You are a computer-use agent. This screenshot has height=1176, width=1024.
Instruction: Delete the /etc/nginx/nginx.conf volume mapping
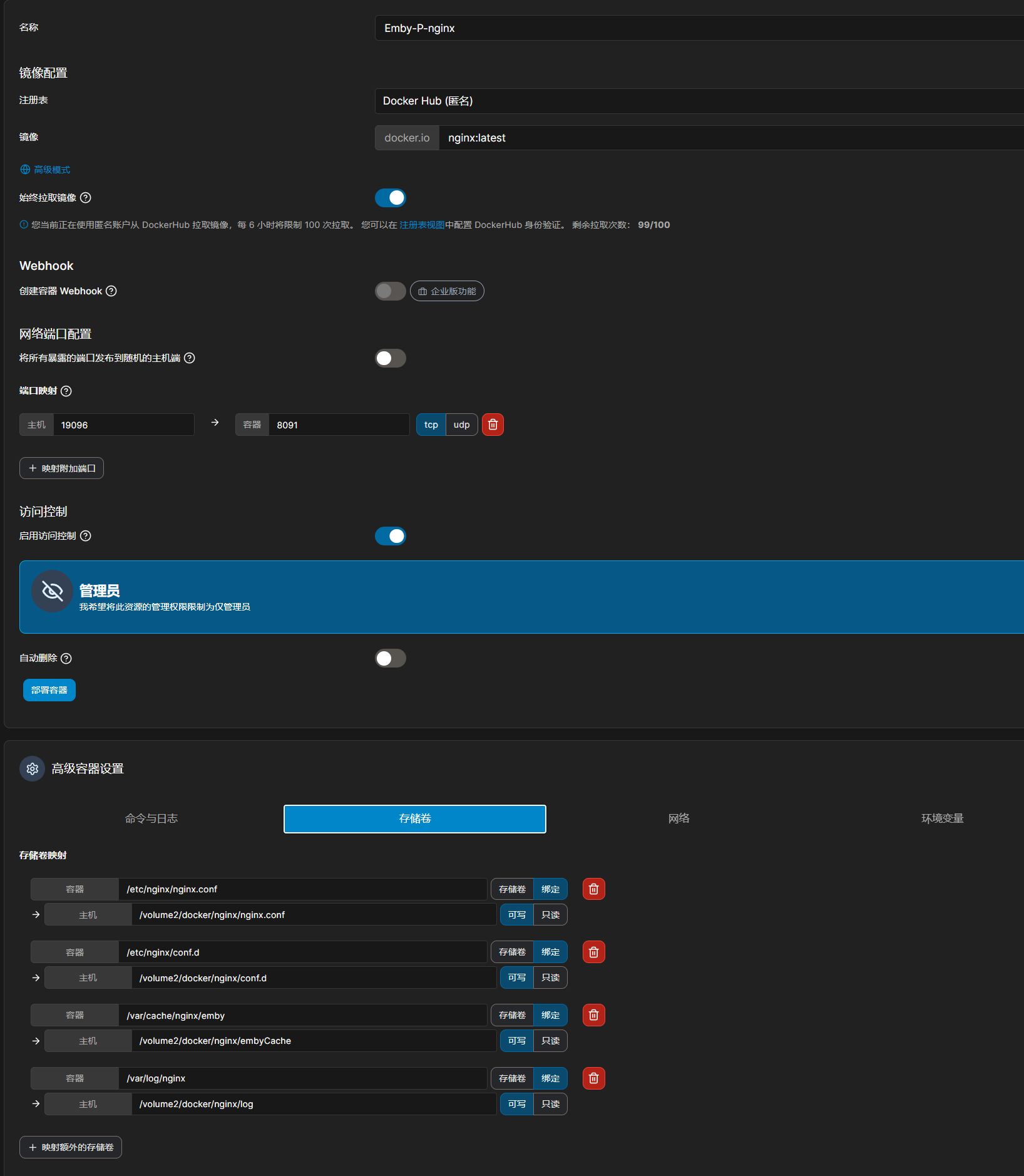(x=594, y=889)
